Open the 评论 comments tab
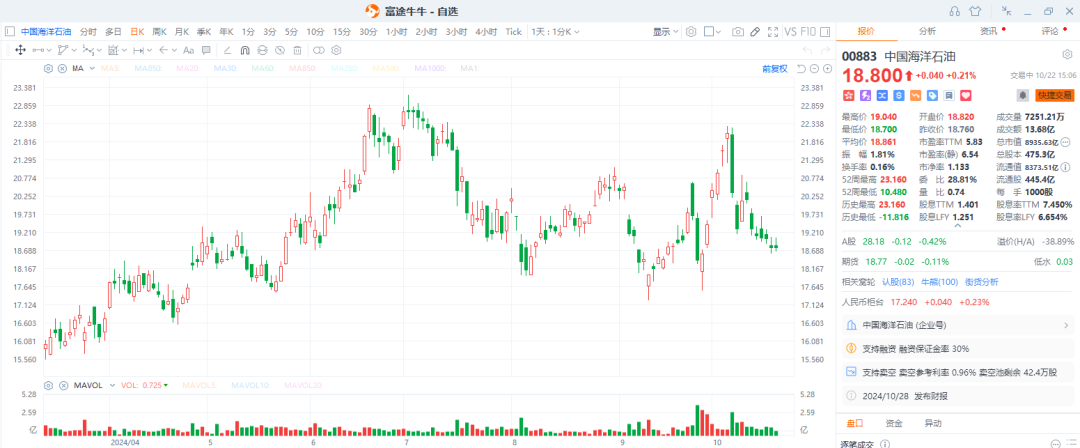The height and width of the screenshot is (448, 1080). tap(1049, 31)
